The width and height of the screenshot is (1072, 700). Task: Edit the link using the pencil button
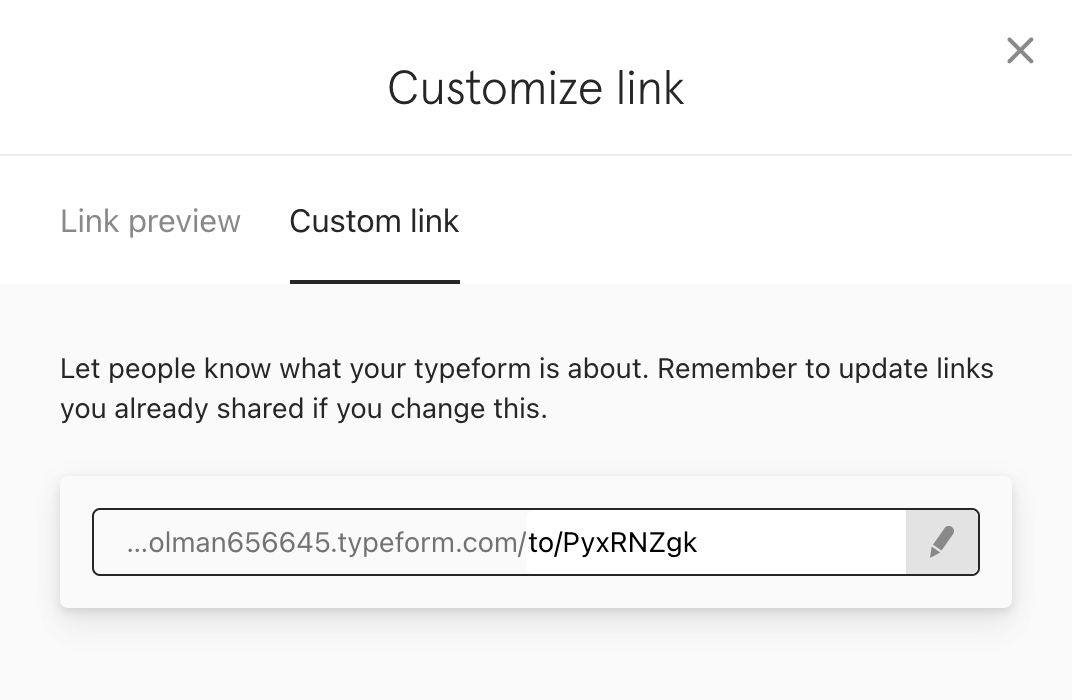coord(942,542)
